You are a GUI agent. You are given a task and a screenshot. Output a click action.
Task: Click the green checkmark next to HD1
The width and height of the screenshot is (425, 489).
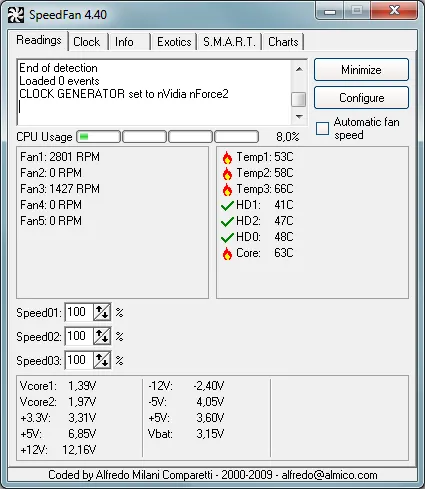tap(227, 205)
